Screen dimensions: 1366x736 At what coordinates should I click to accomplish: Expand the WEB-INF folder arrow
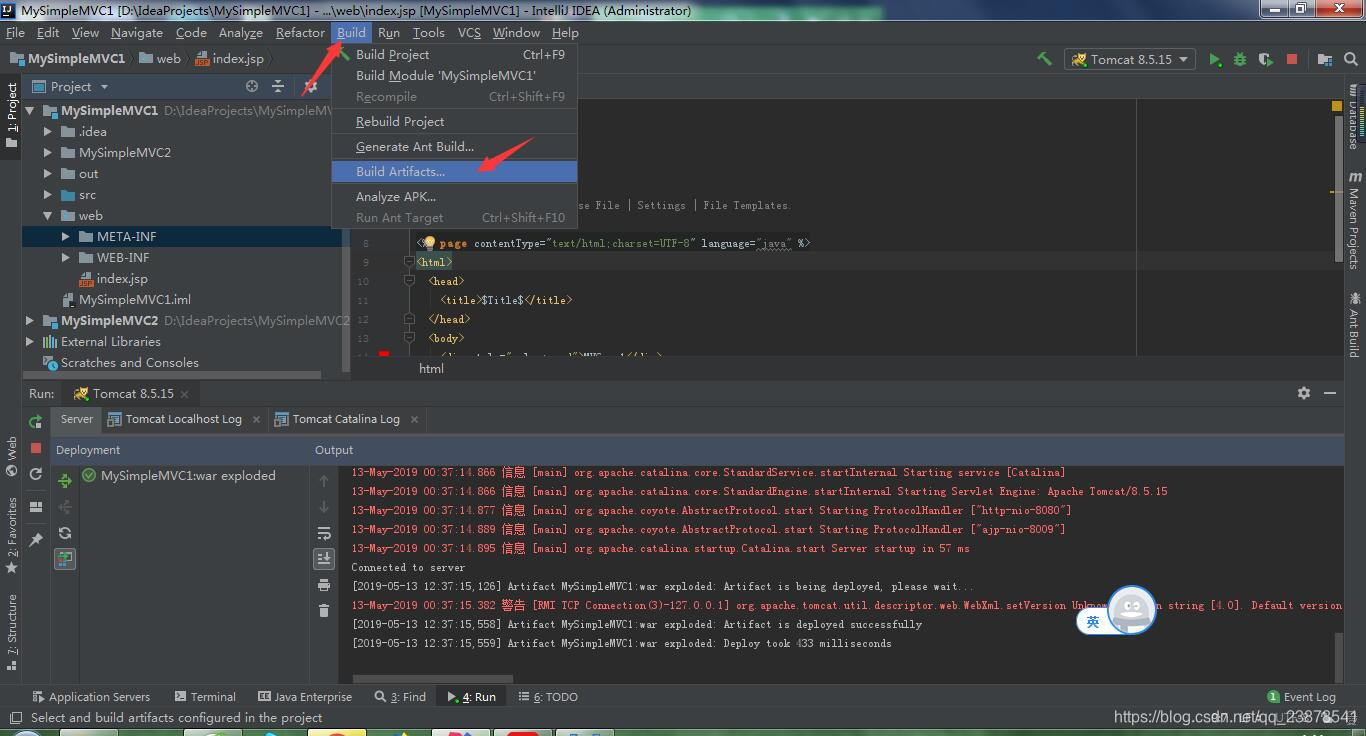(x=66, y=257)
